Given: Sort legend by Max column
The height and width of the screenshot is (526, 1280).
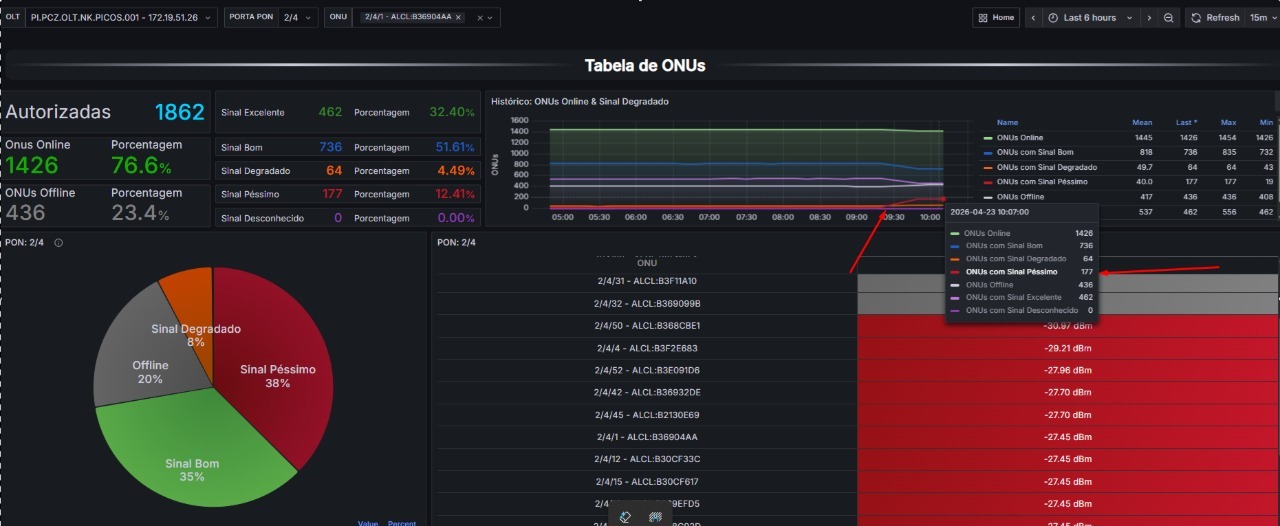Looking at the screenshot, I should tap(1228, 122).
